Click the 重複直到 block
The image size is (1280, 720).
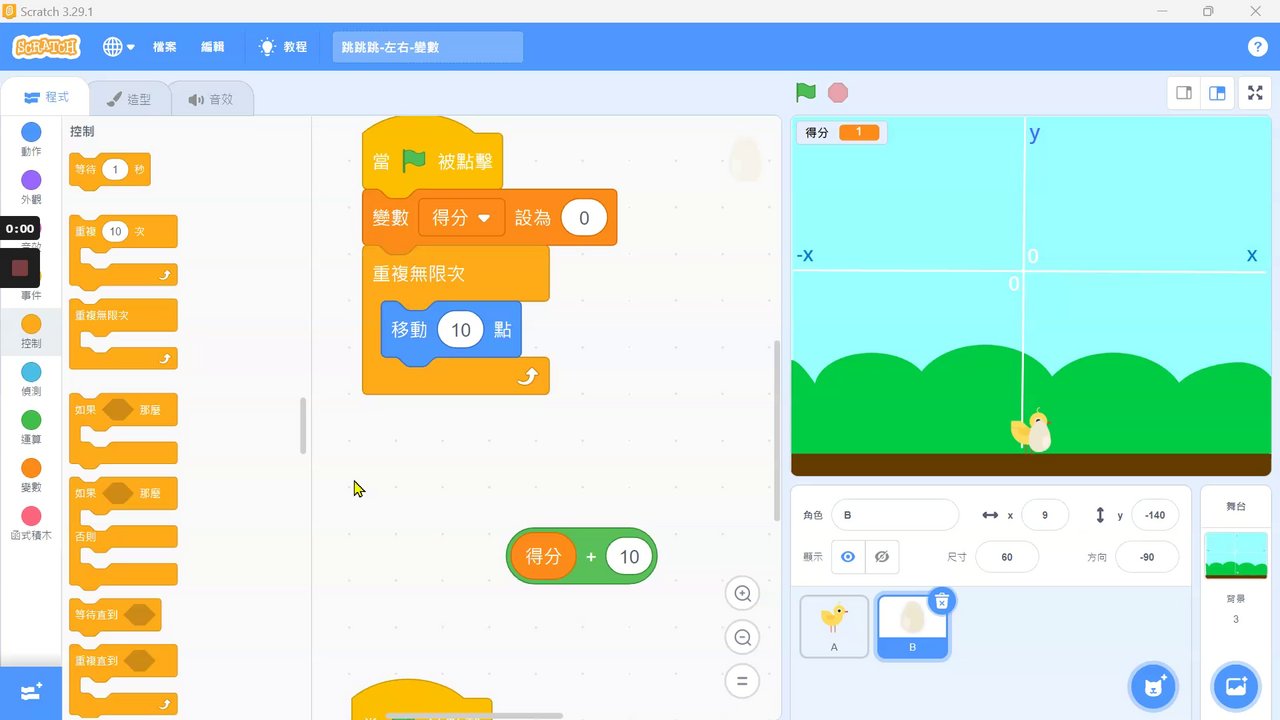pyautogui.click(x=123, y=678)
